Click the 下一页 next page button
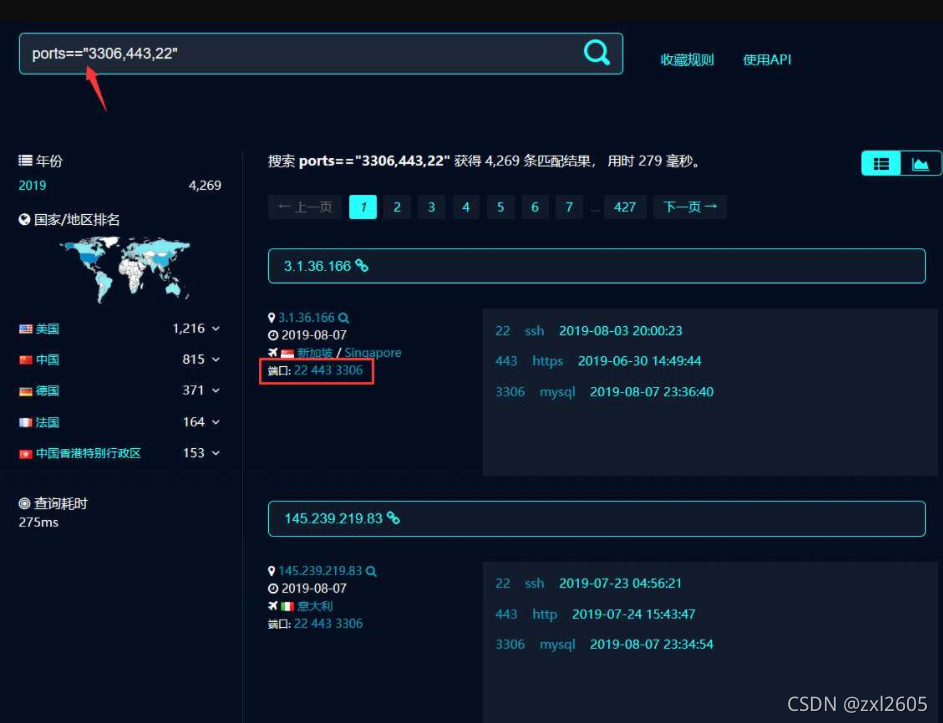 pyautogui.click(x=690, y=207)
